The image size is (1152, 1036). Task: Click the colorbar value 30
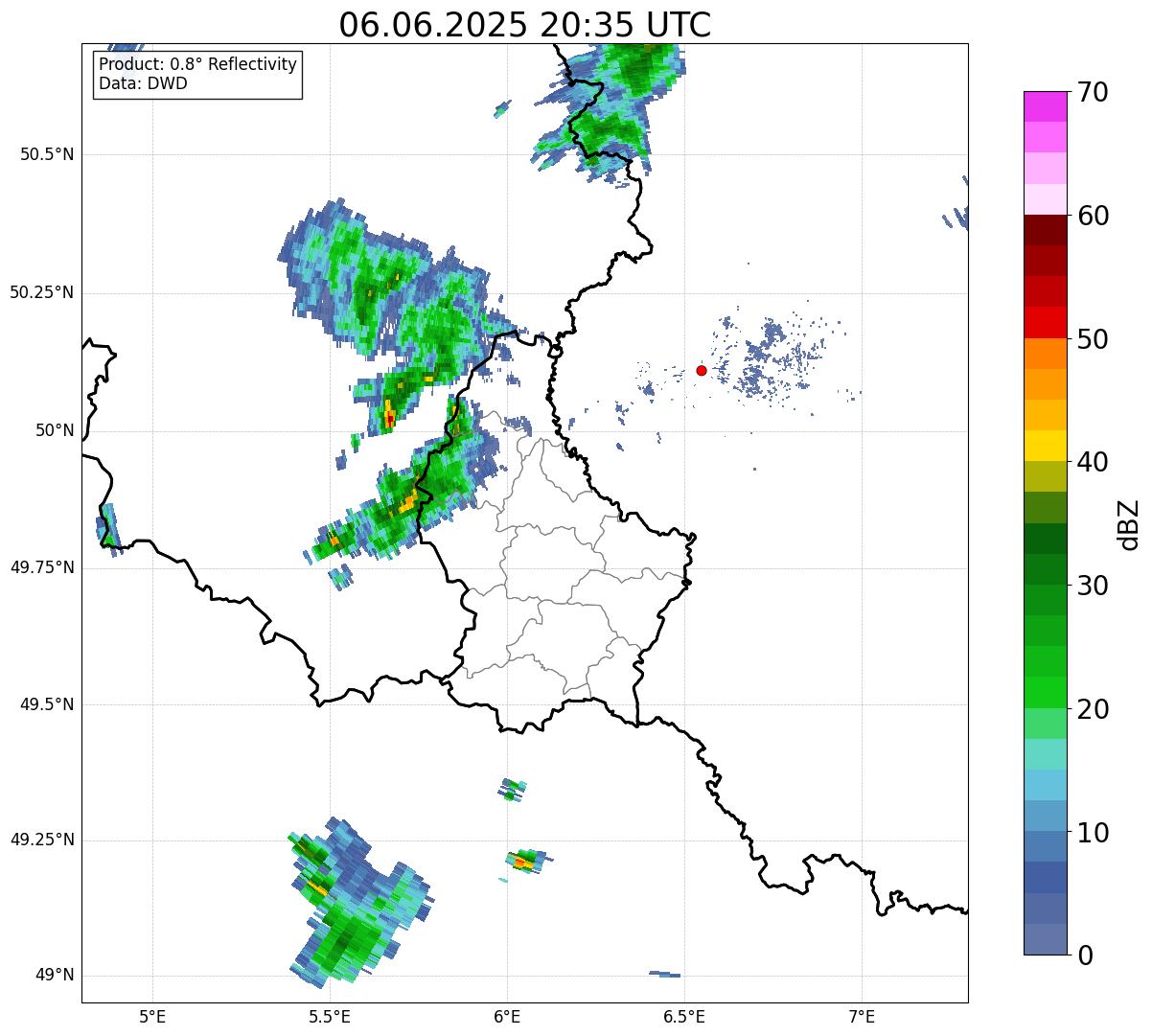pyautogui.click(x=1093, y=586)
